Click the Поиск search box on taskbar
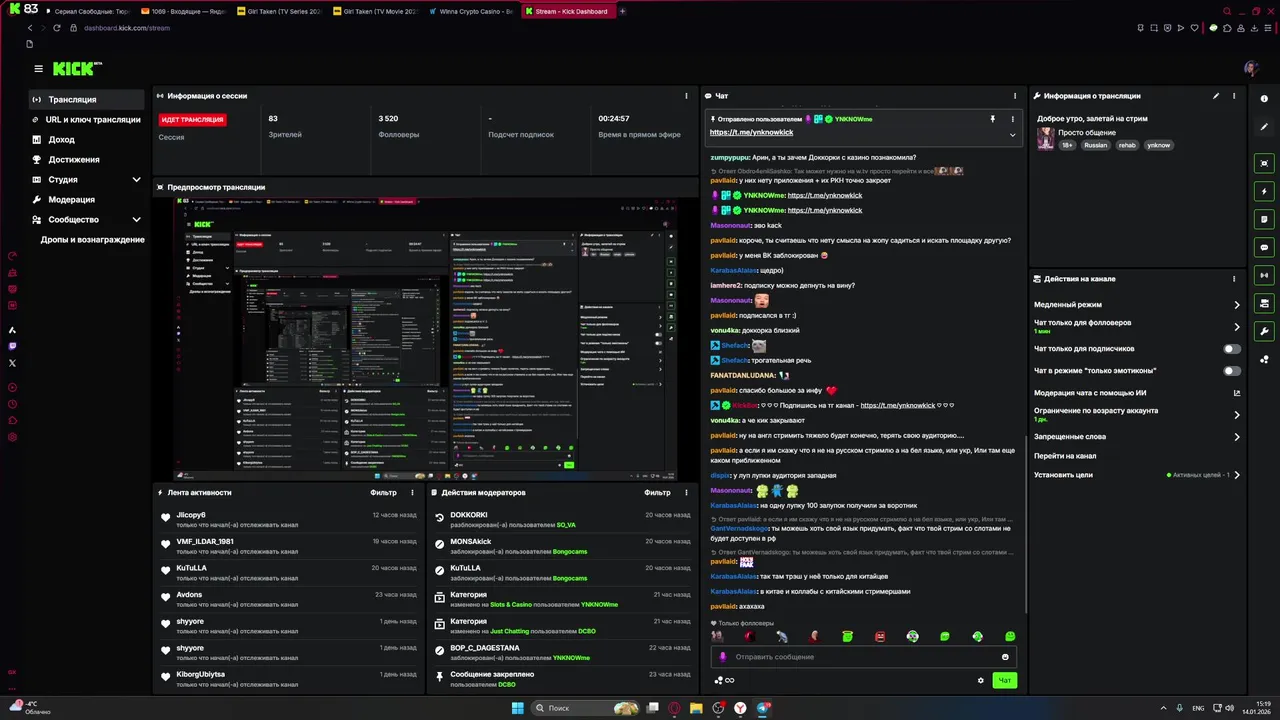This screenshot has height=720, width=1280. (586, 709)
